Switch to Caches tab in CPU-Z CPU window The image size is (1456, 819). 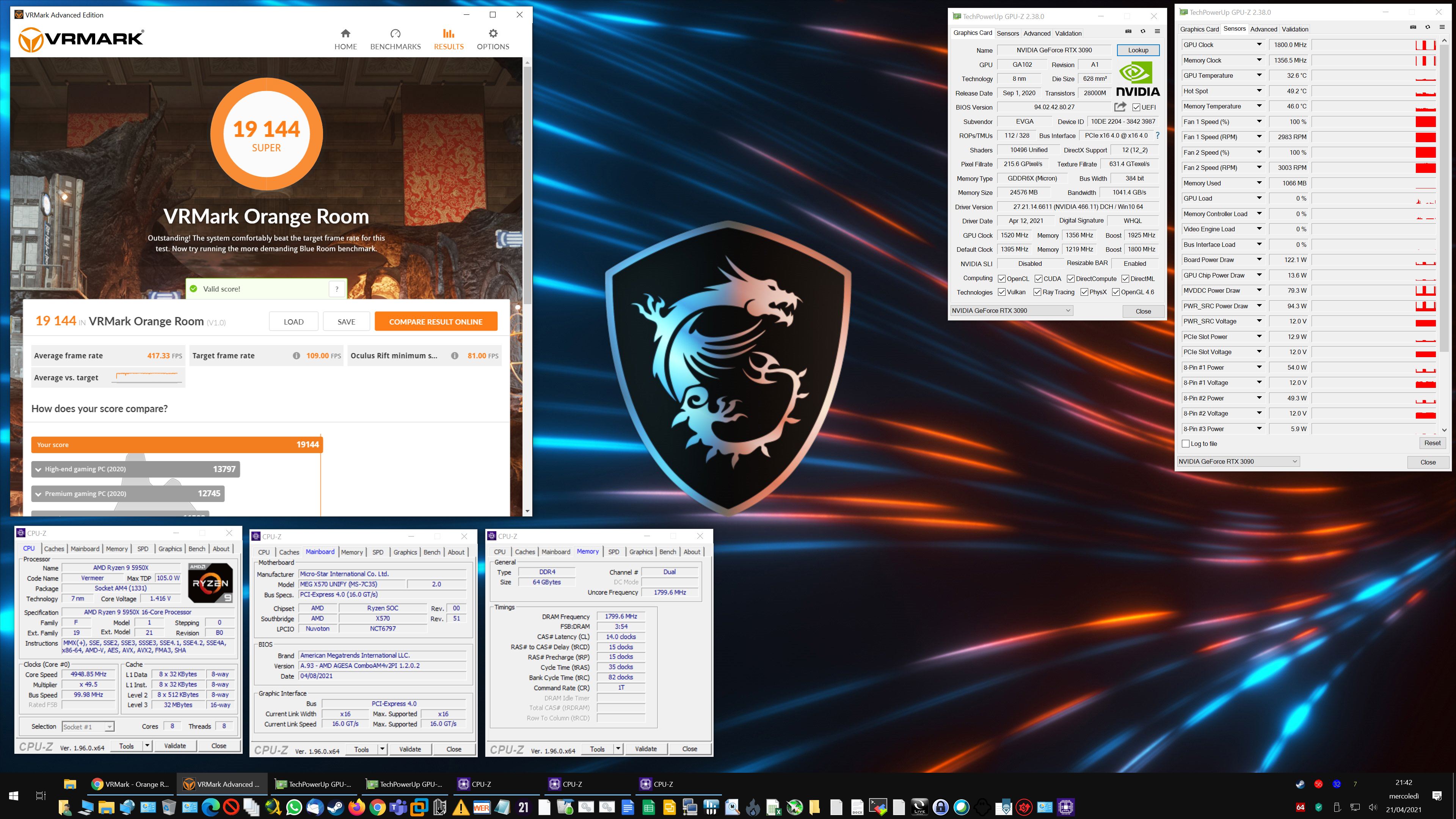54,549
